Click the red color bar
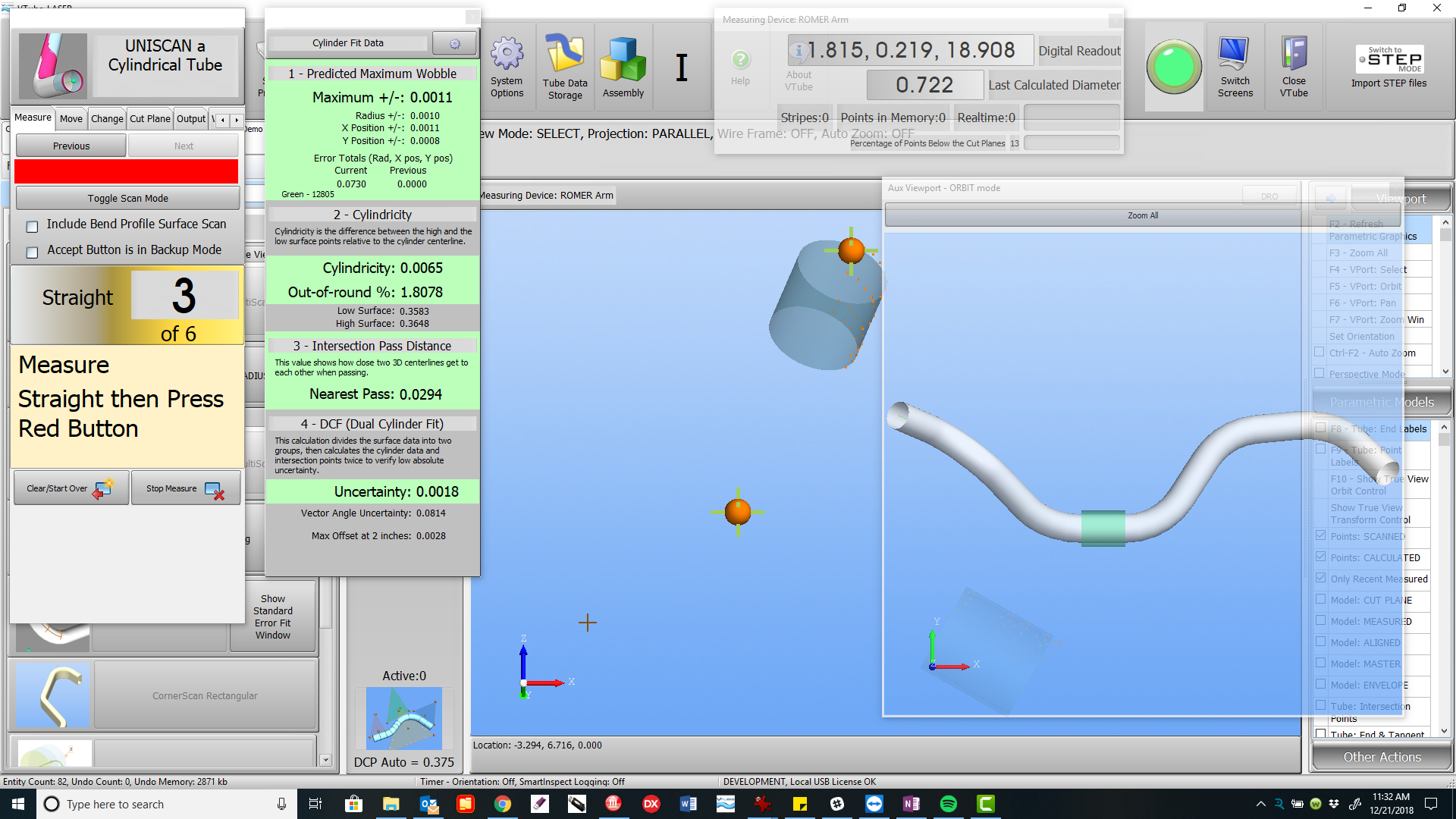The image size is (1456, 819). tap(126, 171)
